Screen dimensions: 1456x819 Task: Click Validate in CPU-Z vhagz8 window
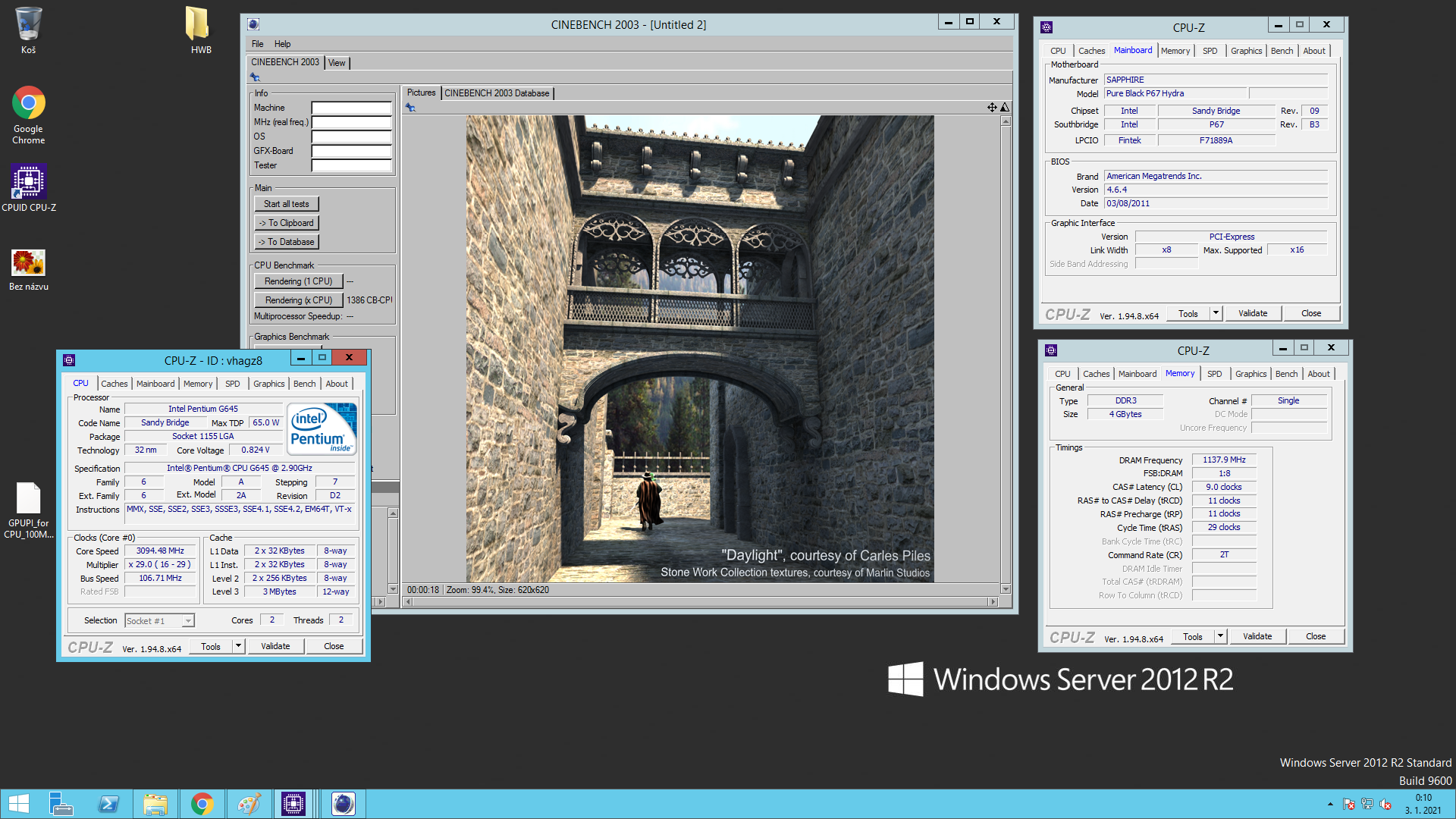point(275,646)
